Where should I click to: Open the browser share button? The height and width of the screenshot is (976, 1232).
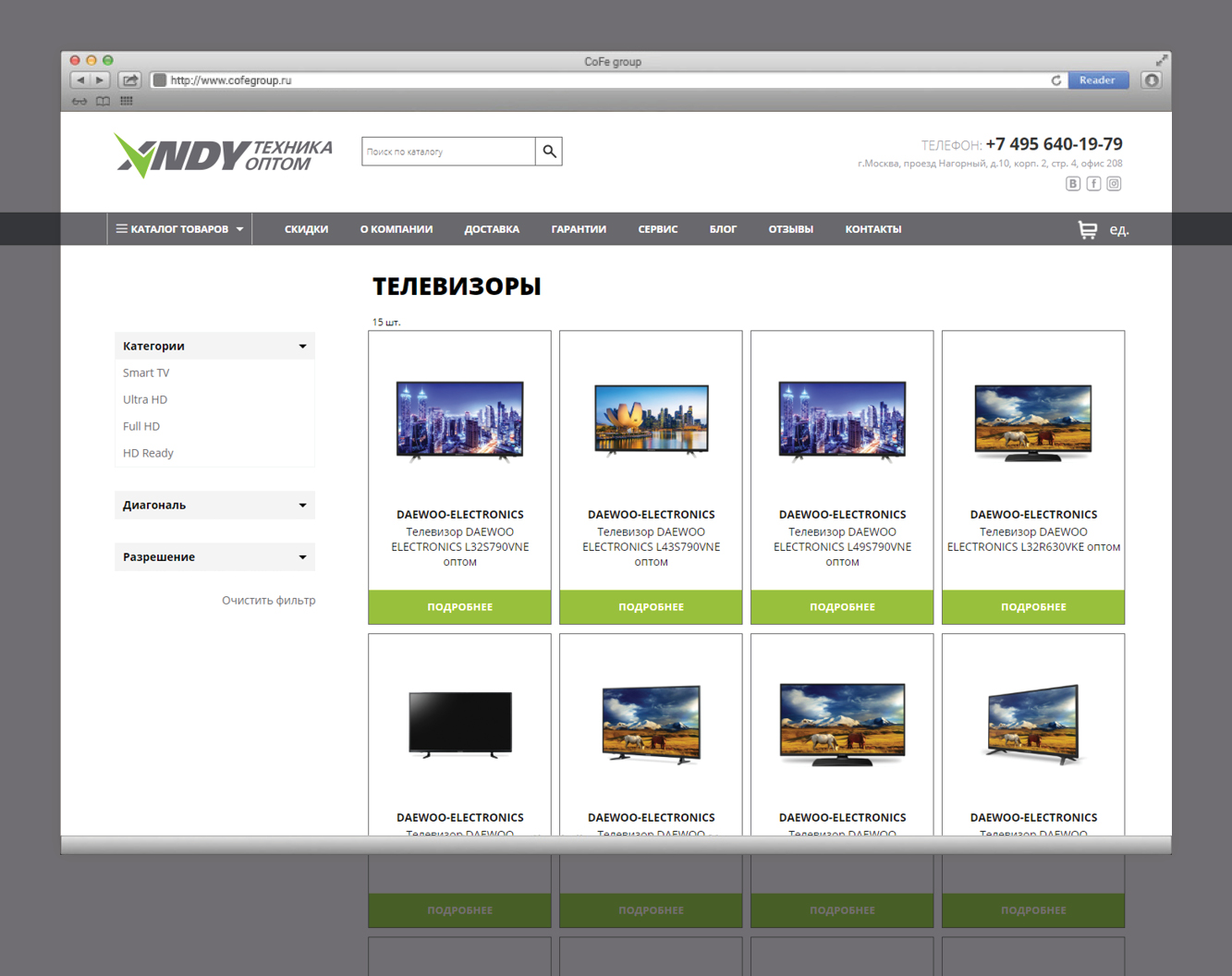tap(130, 80)
